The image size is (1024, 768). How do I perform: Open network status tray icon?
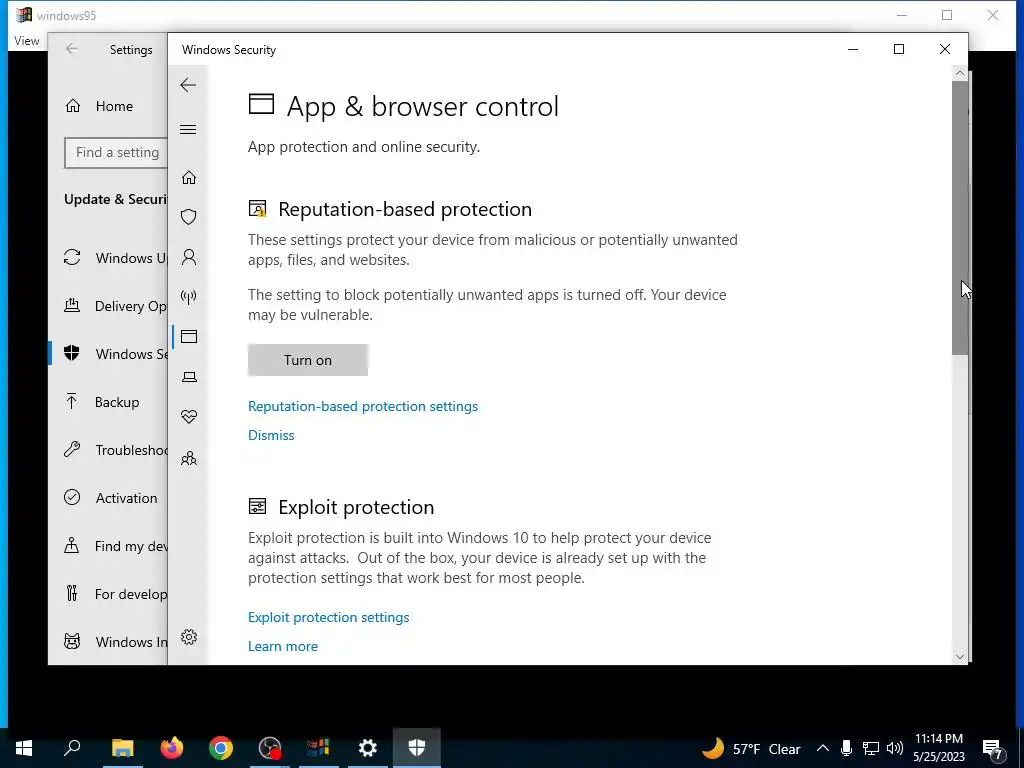[x=871, y=748]
